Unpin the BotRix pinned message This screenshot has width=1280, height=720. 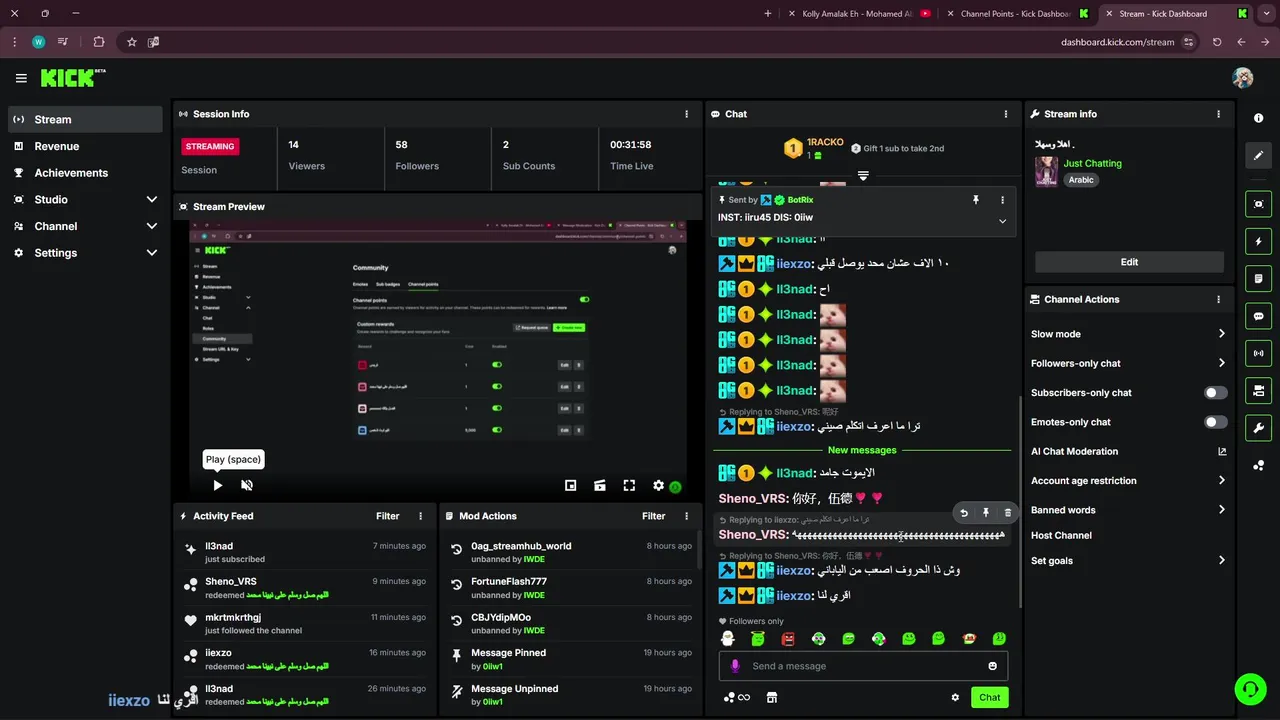(x=976, y=200)
